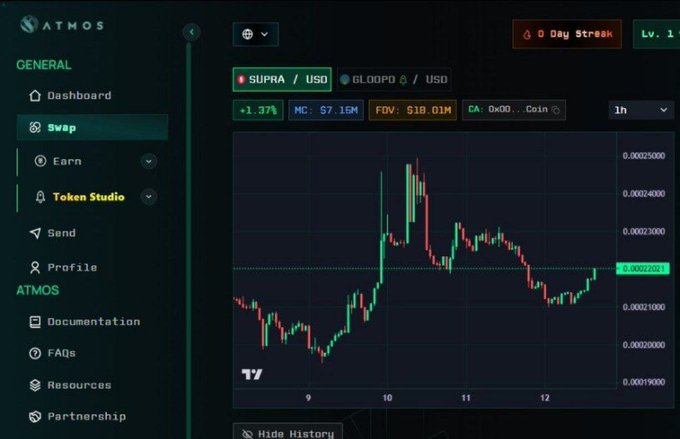680x439 pixels.
Task: Open the Partnership link
Action: (86, 416)
